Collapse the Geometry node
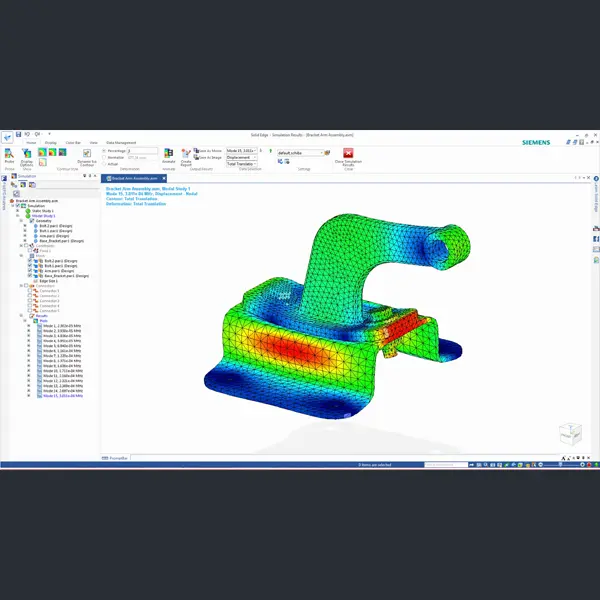 pos(21,221)
